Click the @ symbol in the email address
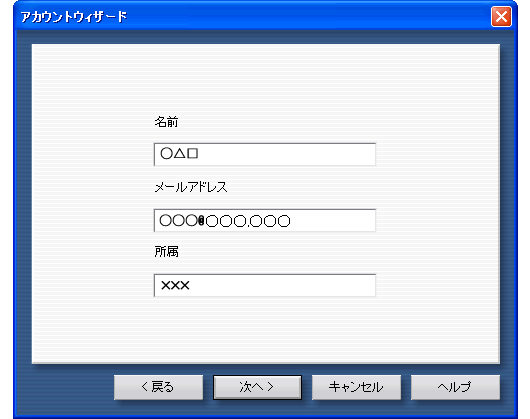Image resolution: width=530 pixels, height=419 pixels. pyautogui.click(x=201, y=221)
